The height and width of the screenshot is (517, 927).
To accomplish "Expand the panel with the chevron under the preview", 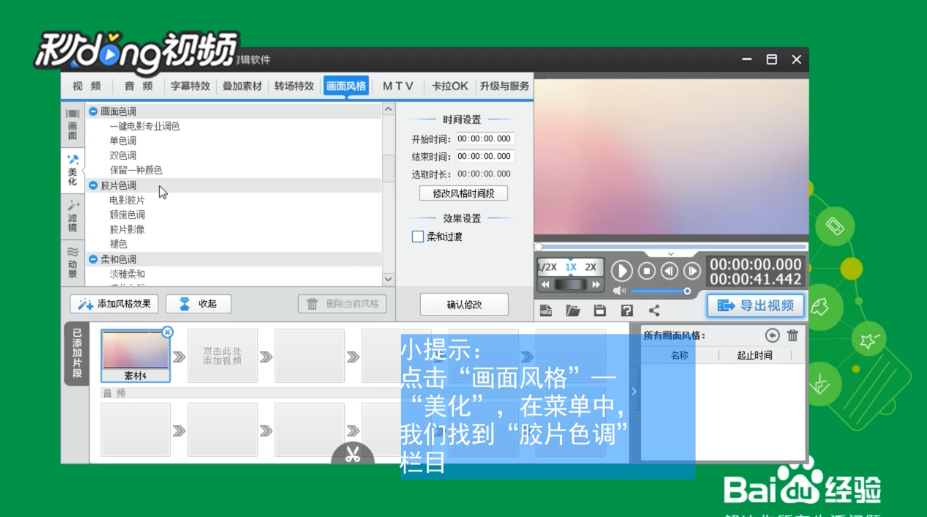I will 670,254.
